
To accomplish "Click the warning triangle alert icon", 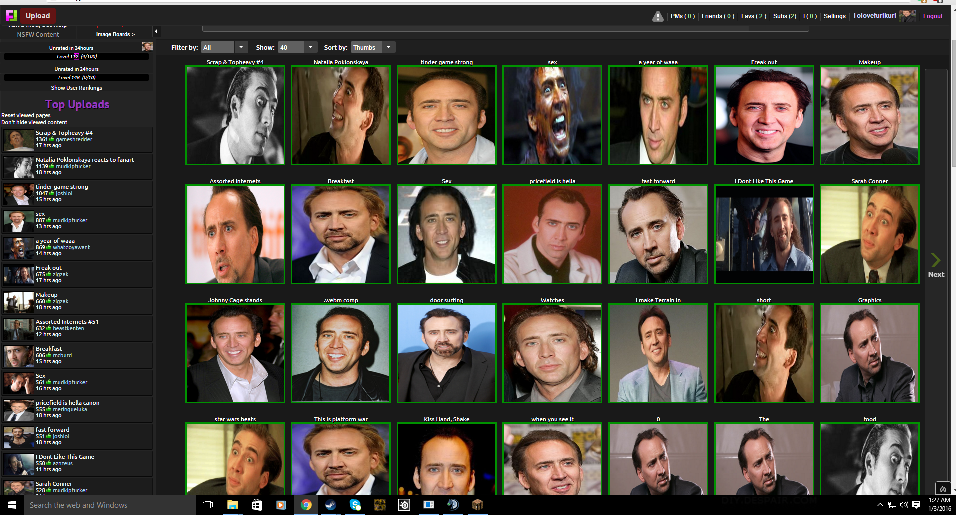I will [x=657, y=16].
